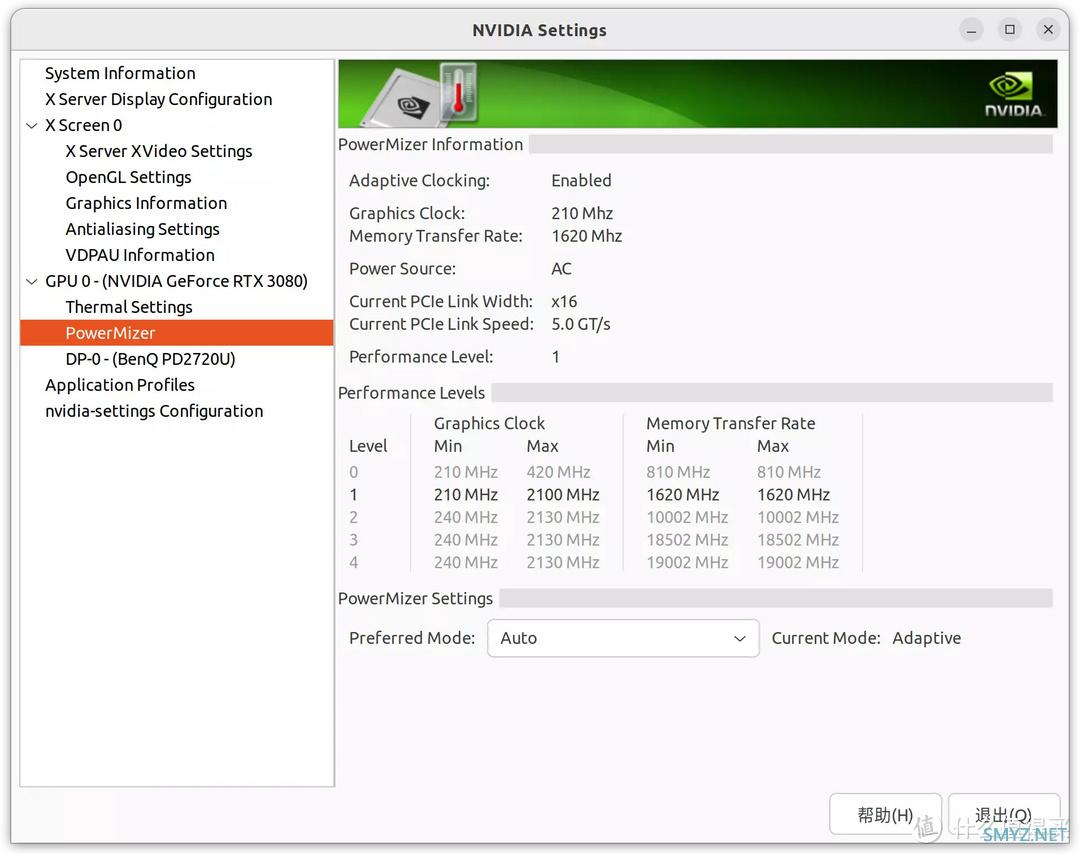This screenshot has width=1080, height=854.
Task: Click level 3 min graphics clock '240 MHz'
Action: pyautogui.click(x=466, y=540)
